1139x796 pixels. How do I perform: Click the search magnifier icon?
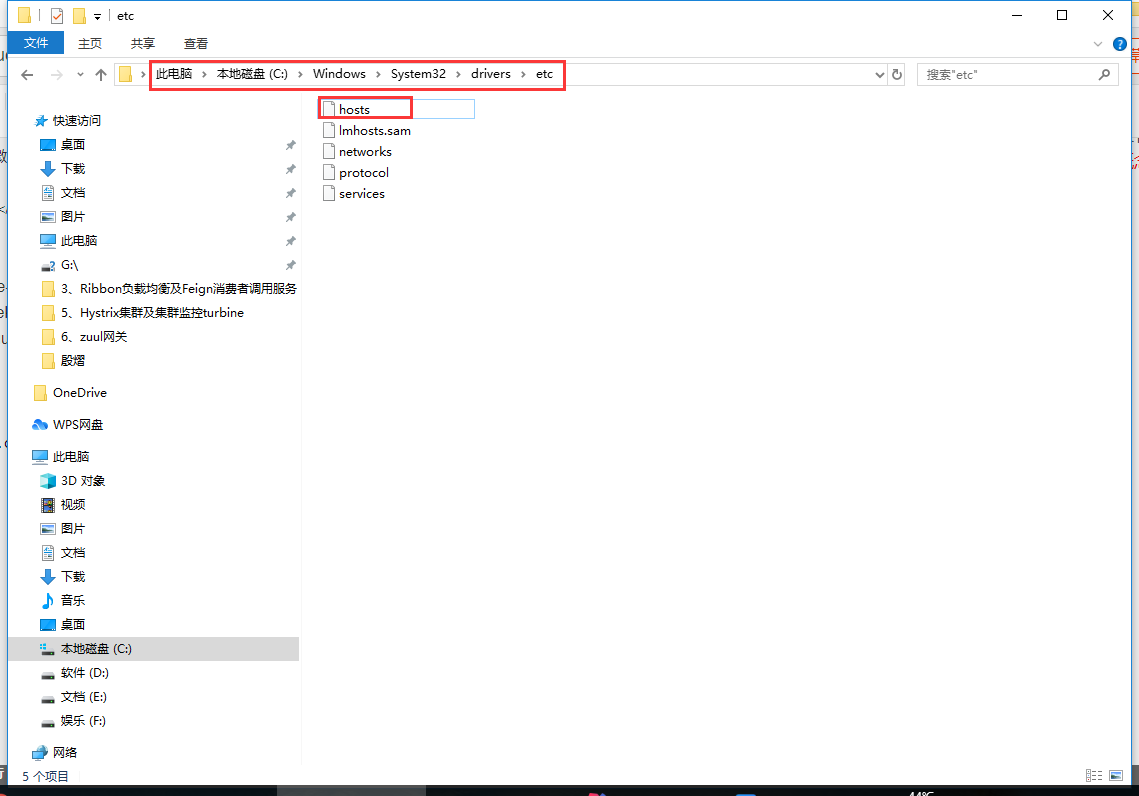click(x=1104, y=75)
